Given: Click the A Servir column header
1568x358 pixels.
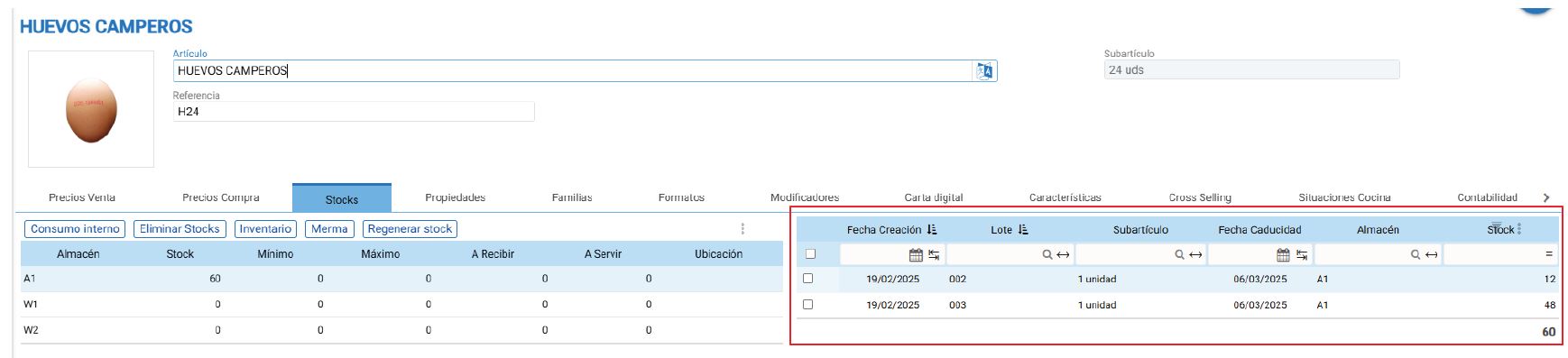Looking at the screenshot, I should pyautogui.click(x=603, y=254).
